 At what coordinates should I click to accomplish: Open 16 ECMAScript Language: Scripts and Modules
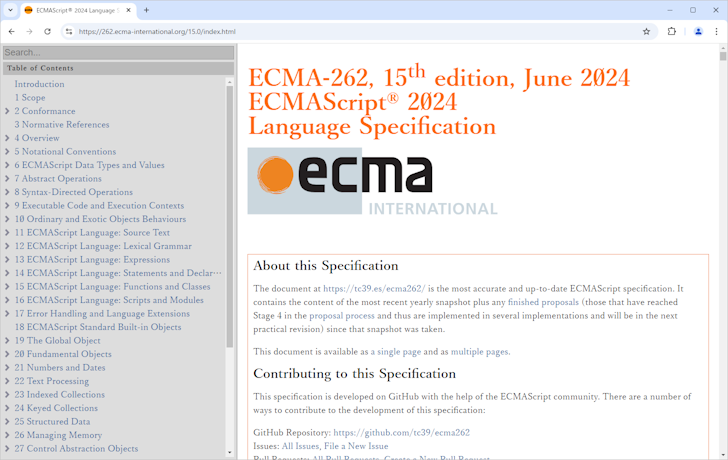coord(109,300)
